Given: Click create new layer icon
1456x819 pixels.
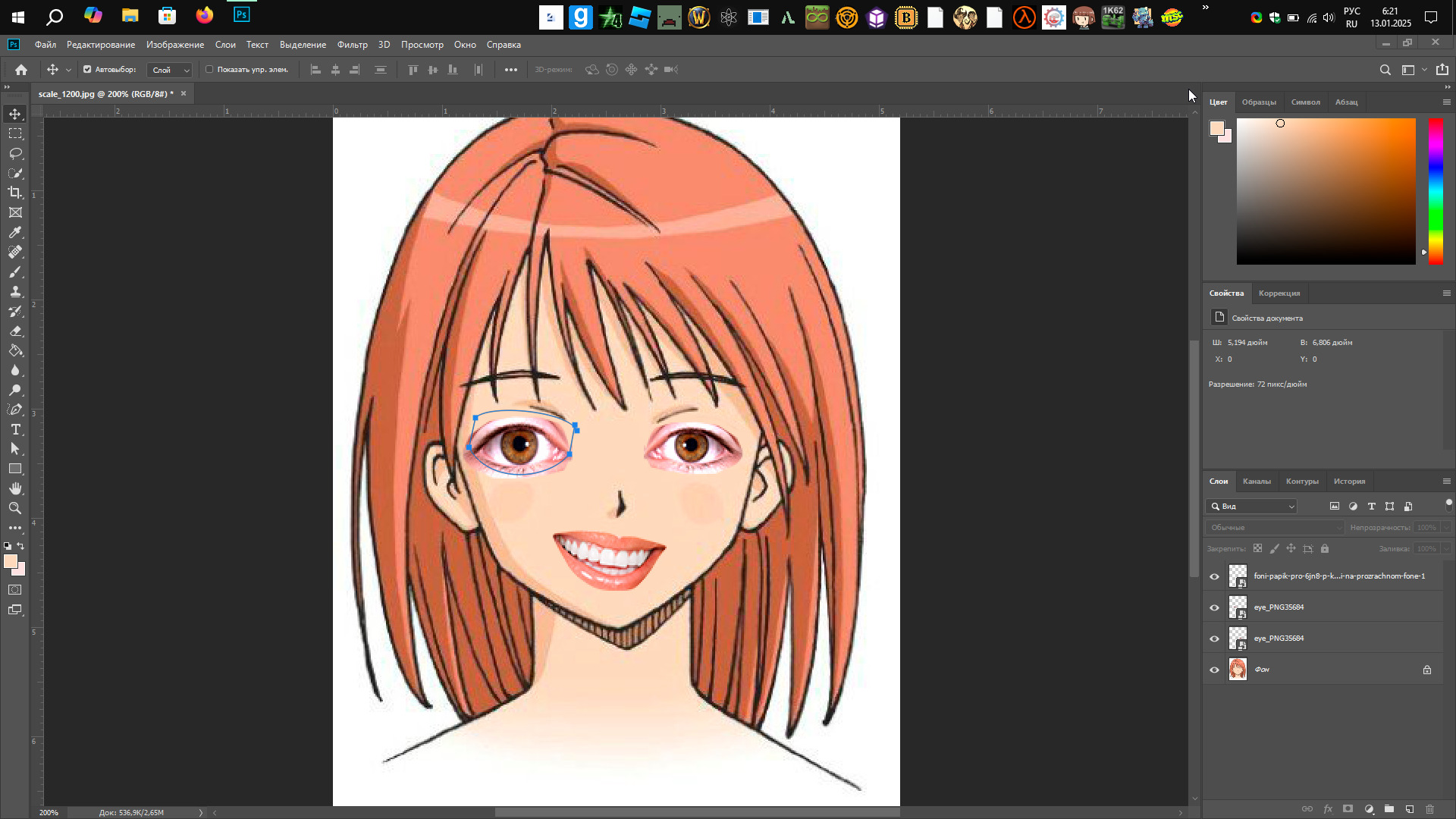Looking at the screenshot, I should pos(1410,809).
